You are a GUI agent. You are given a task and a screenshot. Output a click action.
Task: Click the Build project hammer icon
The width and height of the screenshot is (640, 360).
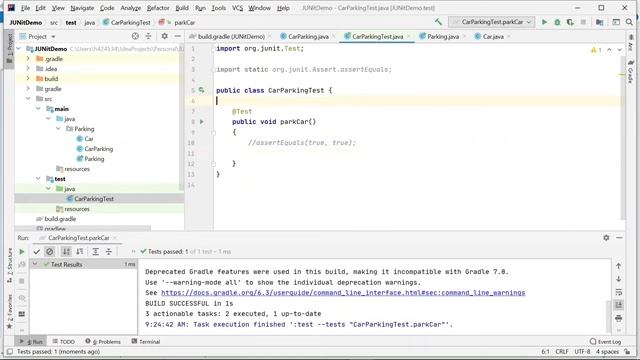[438, 22]
